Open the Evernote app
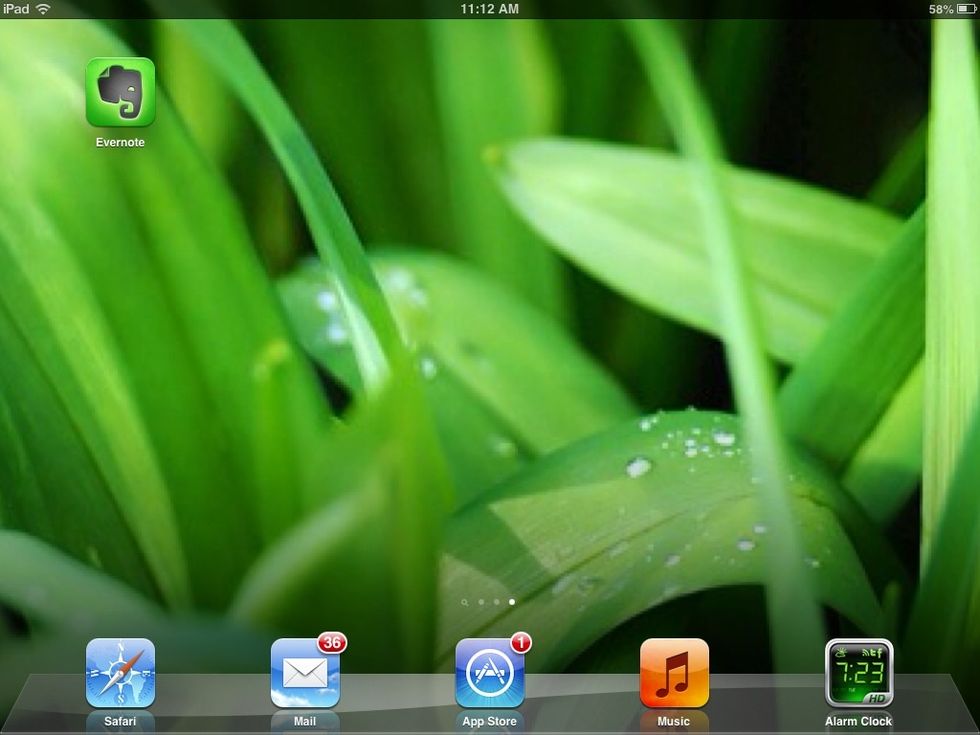 (120, 92)
